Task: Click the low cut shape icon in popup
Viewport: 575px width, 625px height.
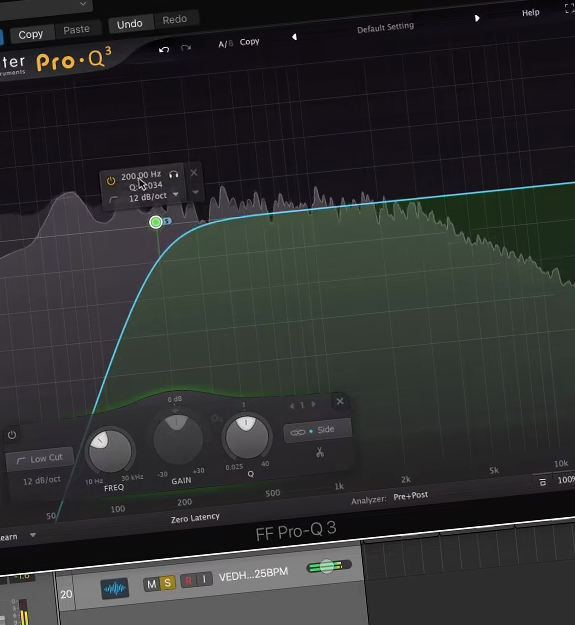Action: pyautogui.click(x=114, y=199)
